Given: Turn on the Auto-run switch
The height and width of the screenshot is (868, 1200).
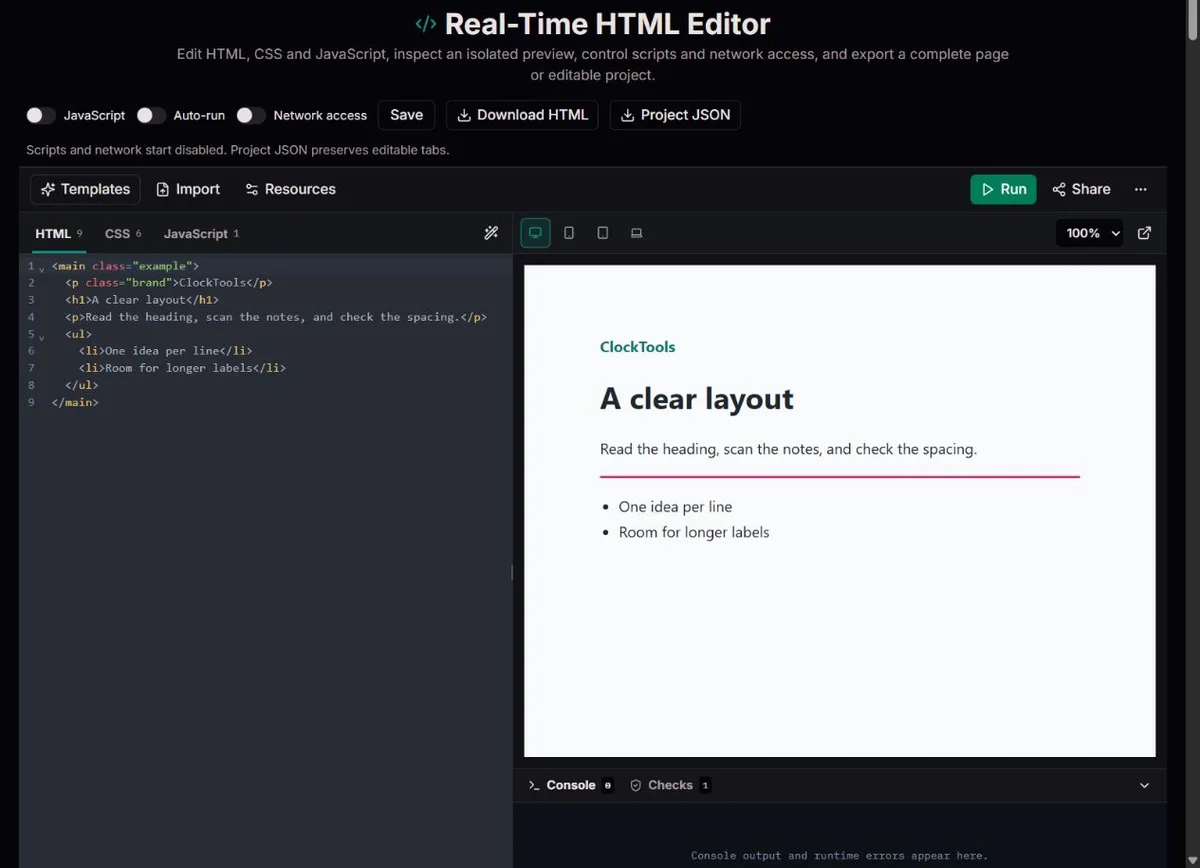Looking at the screenshot, I should point(151,115).
